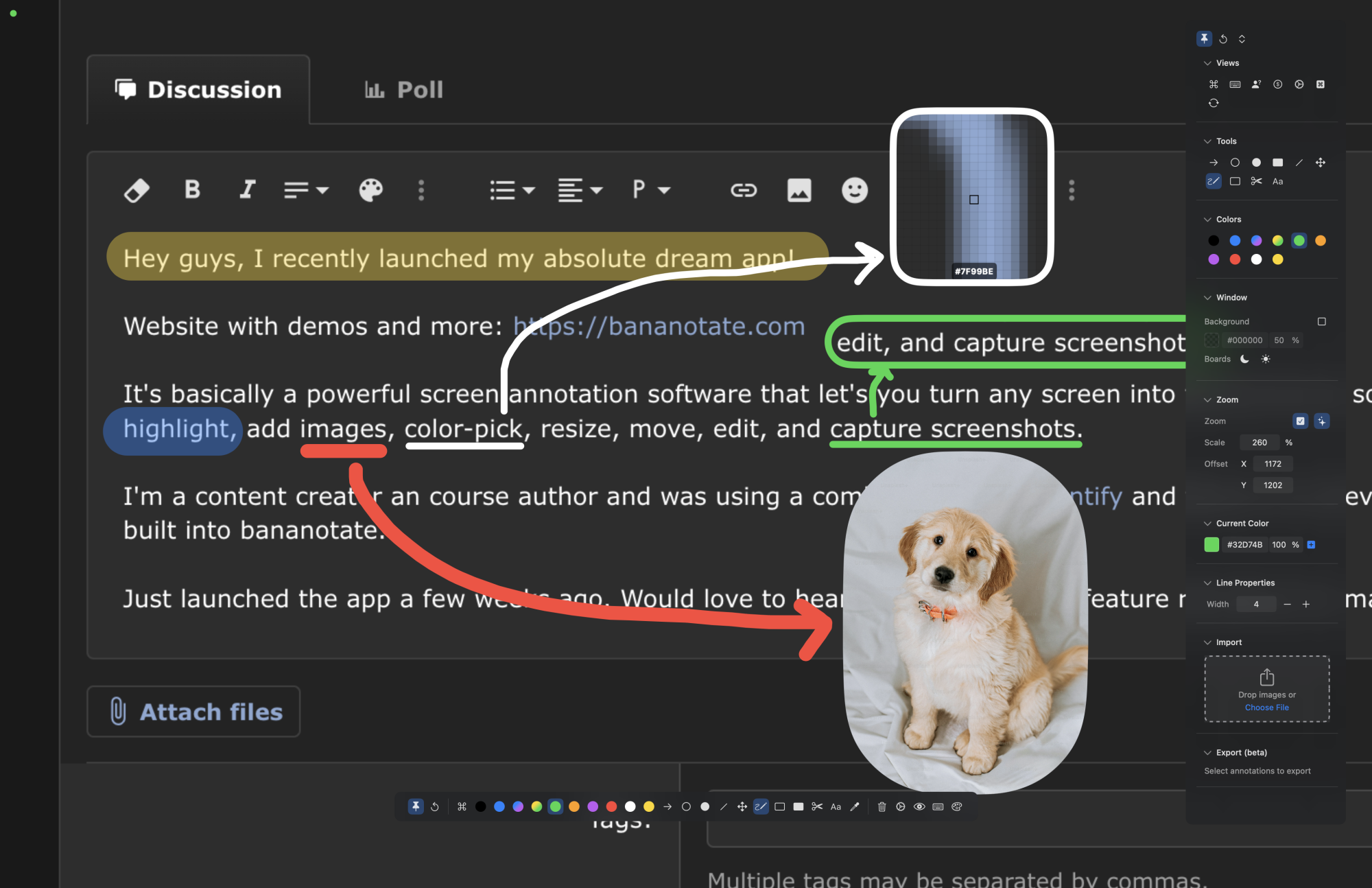This screenshot has height=888, width=1372.
Task: Collapse the Views section
Action: [x=1207, y=63]
